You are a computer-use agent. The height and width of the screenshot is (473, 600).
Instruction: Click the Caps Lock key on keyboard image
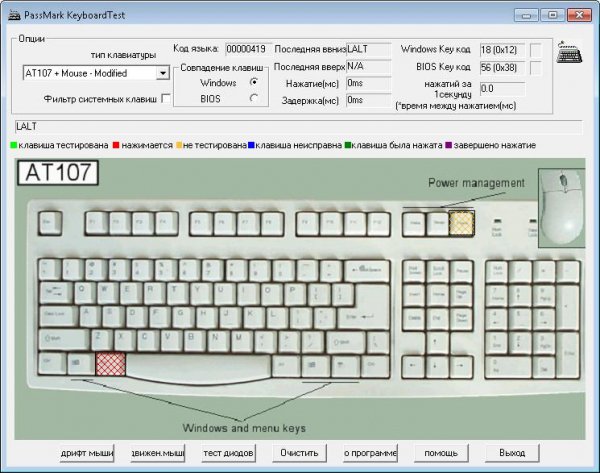(59, 317)
